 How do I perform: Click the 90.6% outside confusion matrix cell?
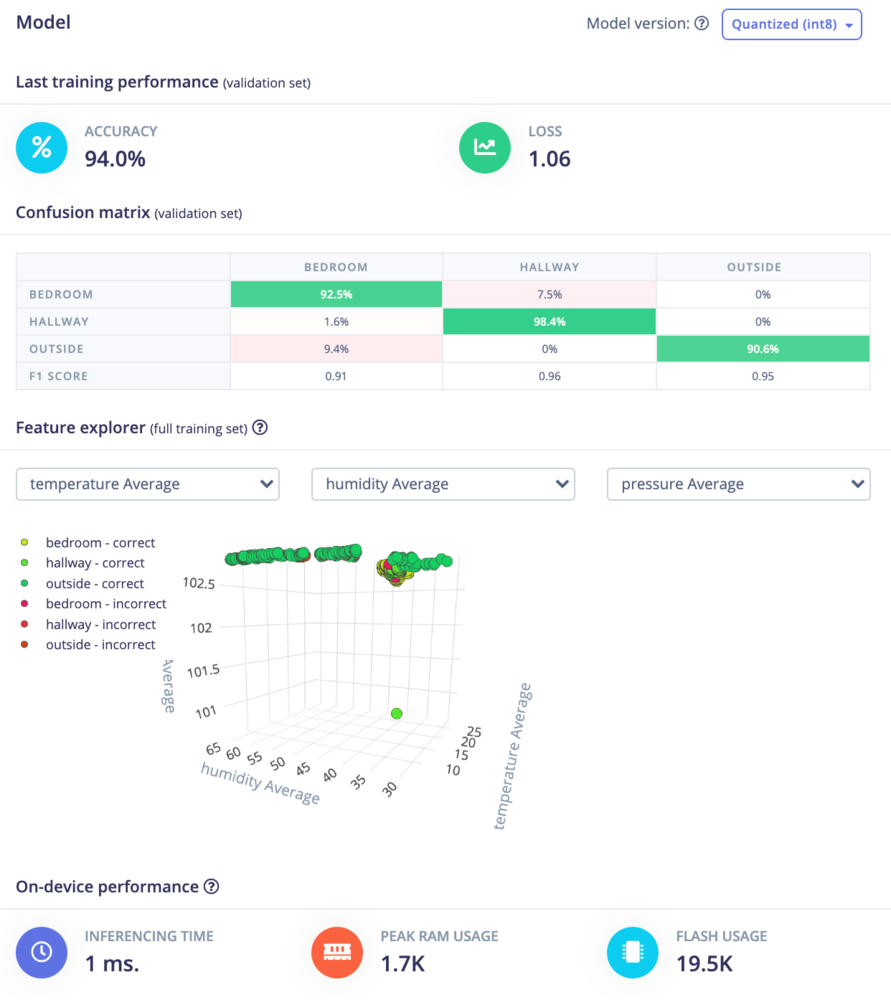click(763, 349)
